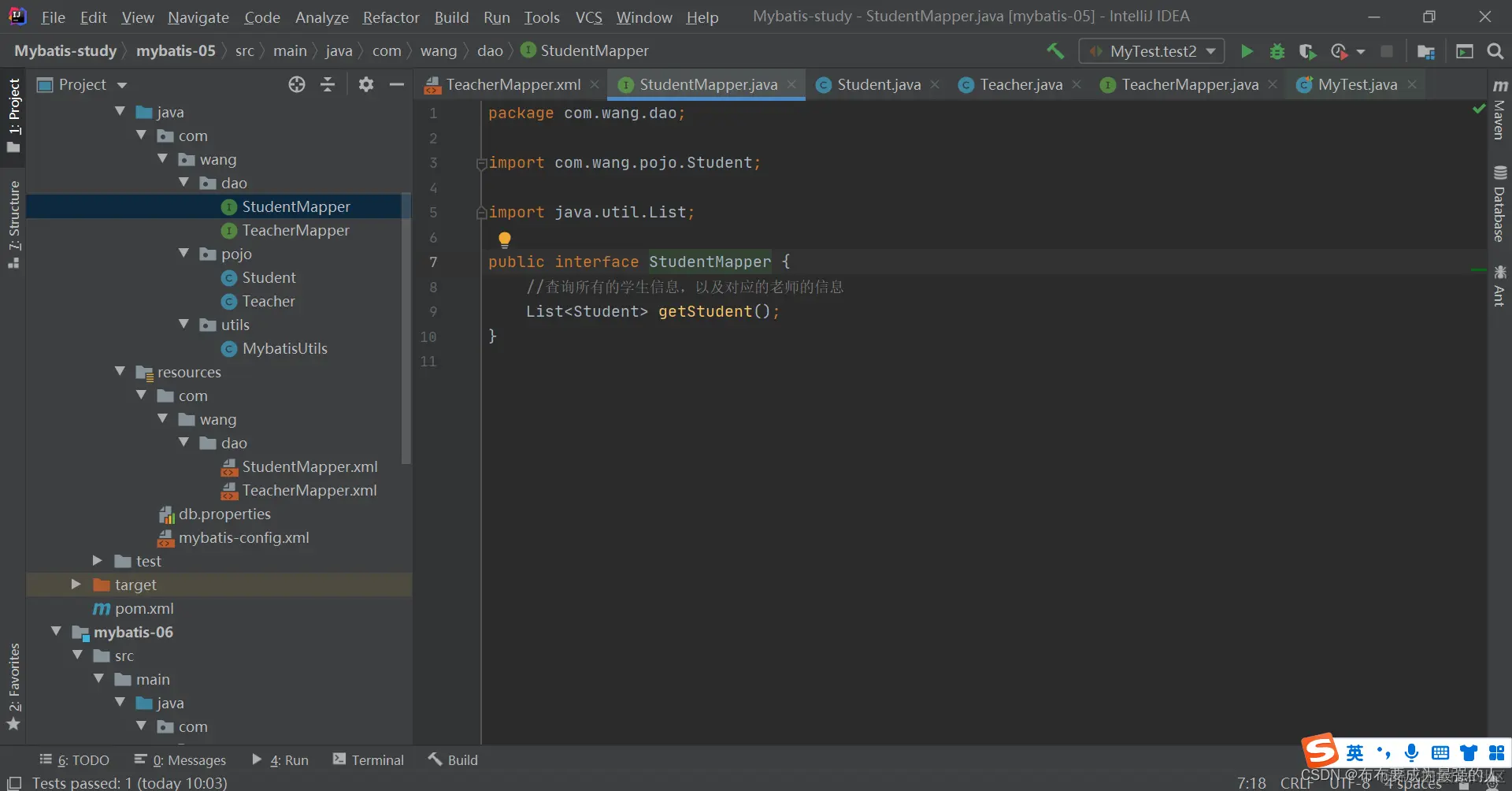Click the inspection green checkmark indicator
1512x791 pixels.
click(1478, 110)
